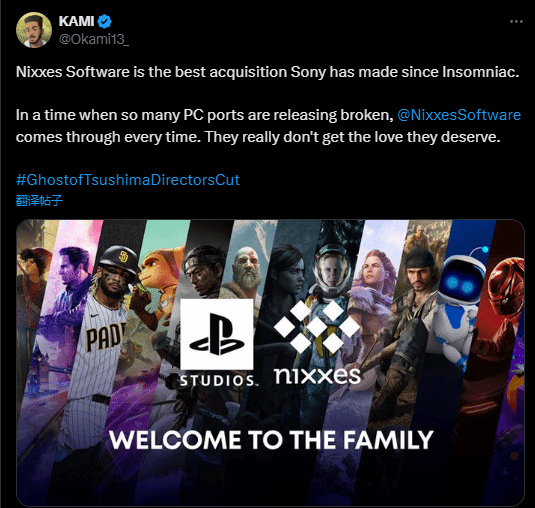Click the nixxes wordmark text in the image

click(317, 375)
